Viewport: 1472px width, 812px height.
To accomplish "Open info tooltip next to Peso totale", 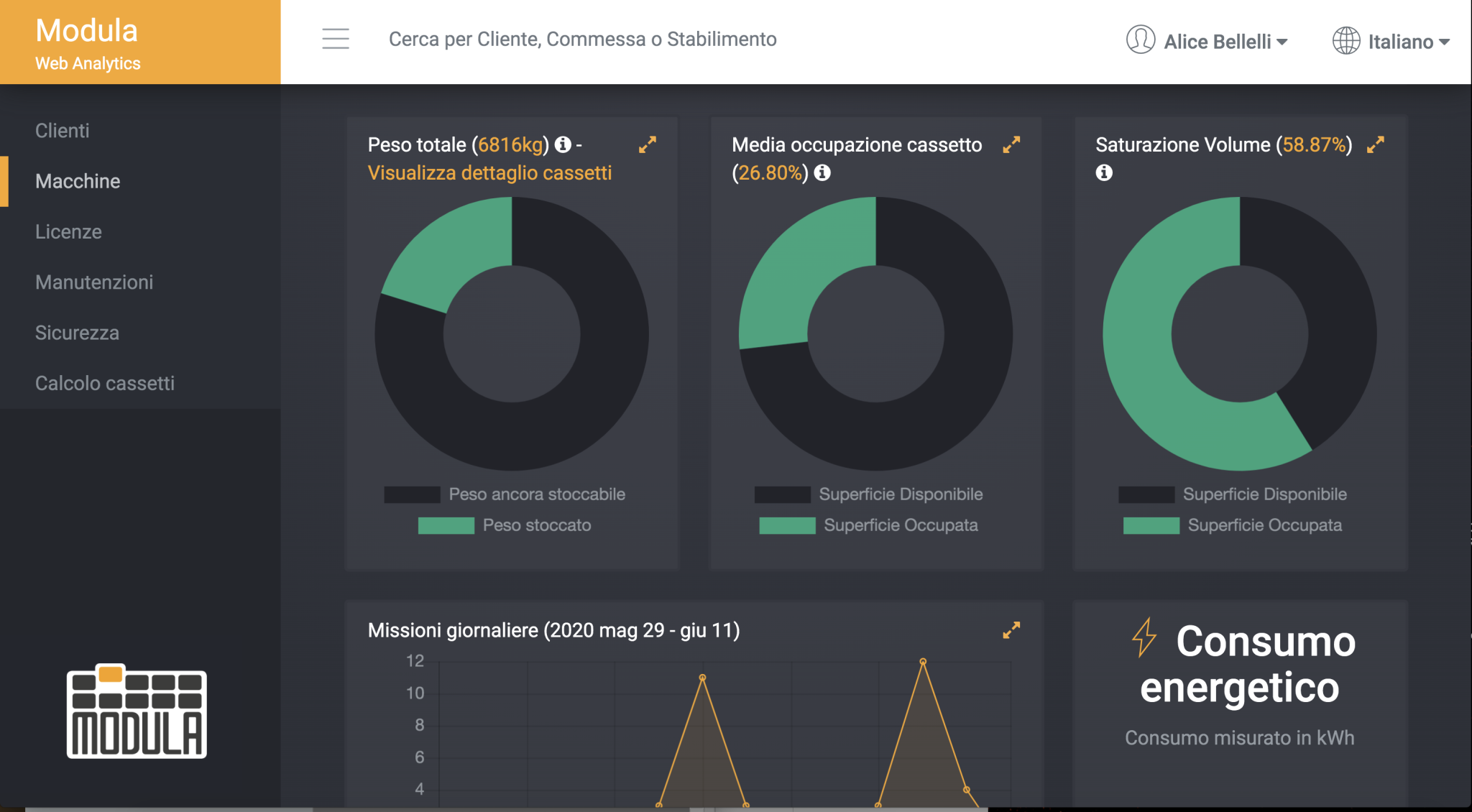I will click(562, 144).
